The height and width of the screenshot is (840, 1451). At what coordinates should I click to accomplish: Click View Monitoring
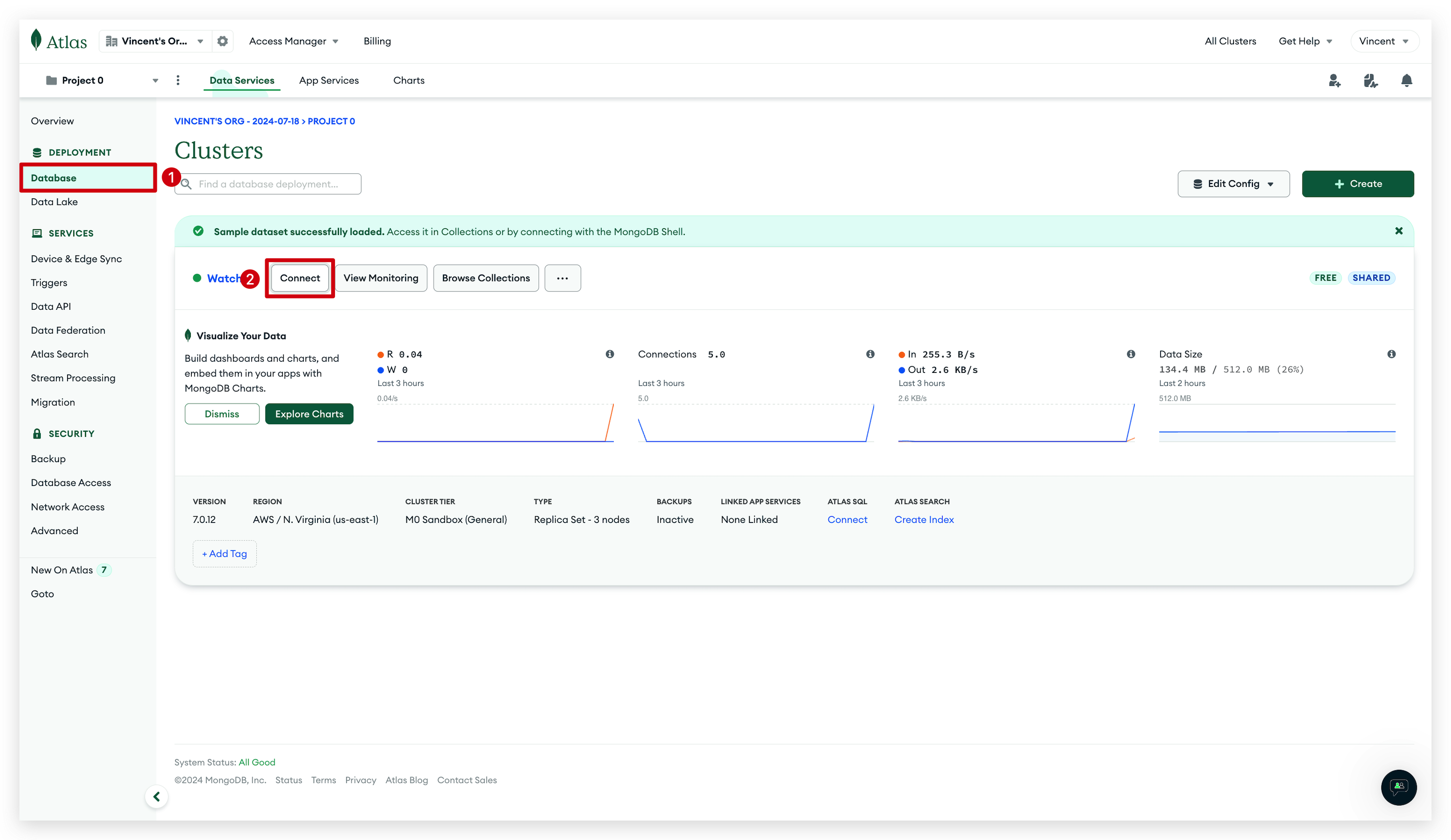click(x=381, y=278)
